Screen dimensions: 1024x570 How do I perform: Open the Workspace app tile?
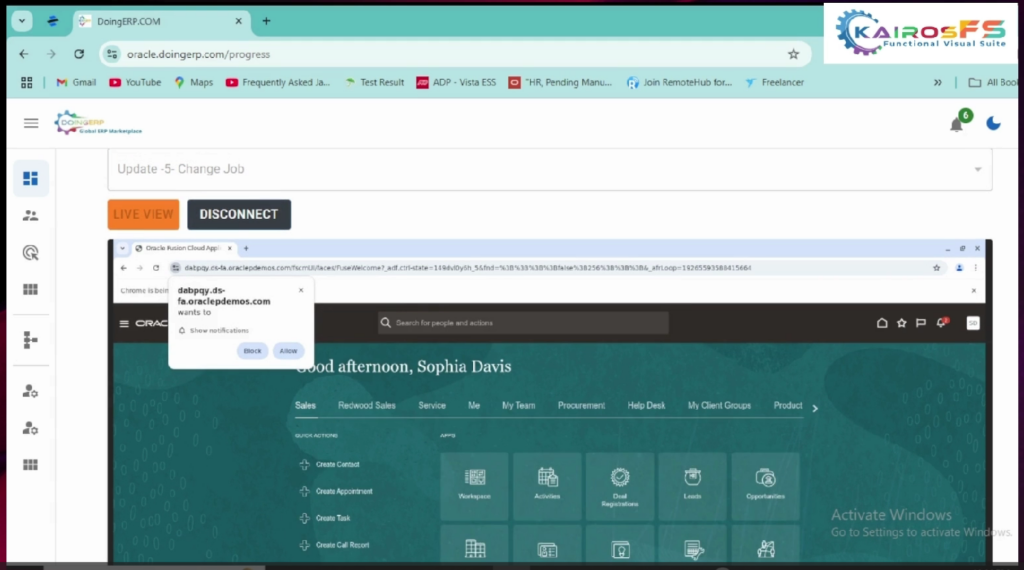tap(474, 485)
